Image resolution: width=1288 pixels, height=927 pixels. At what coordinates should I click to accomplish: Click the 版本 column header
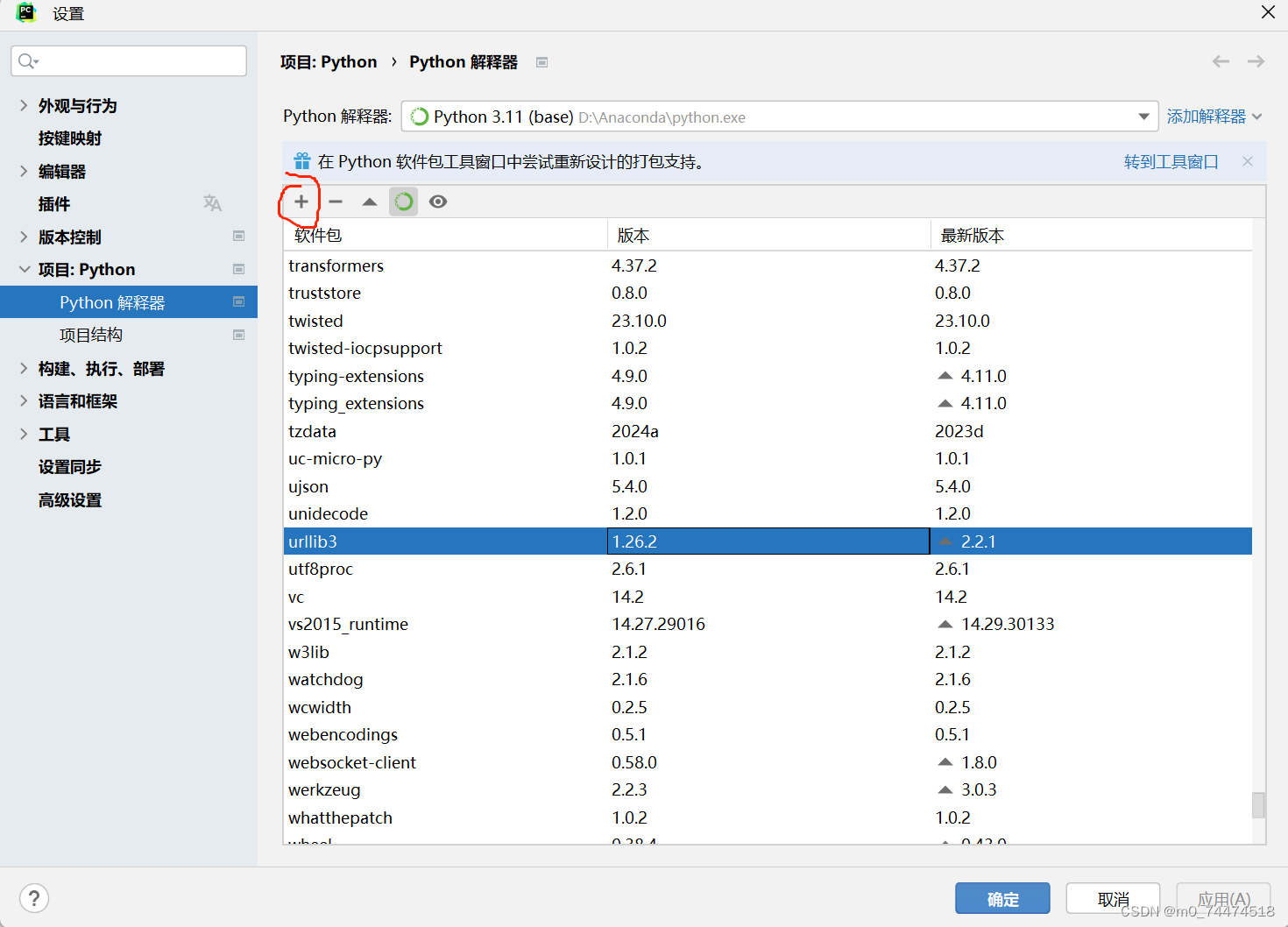point(768,235)
